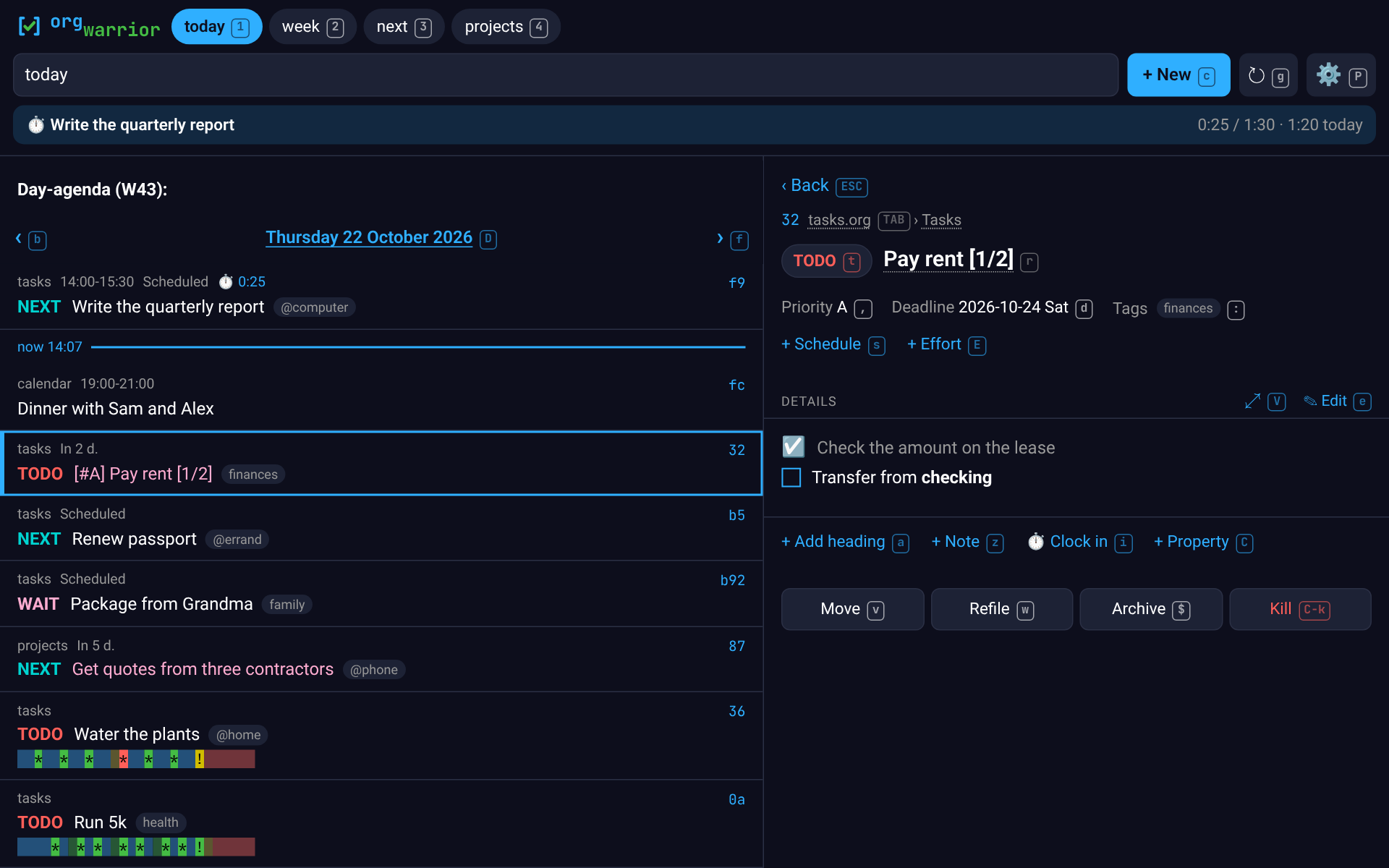Open the tasks.org breadcrumb link
The width and height of the screenshot is (1389, 868).
(x=839, y=220)
